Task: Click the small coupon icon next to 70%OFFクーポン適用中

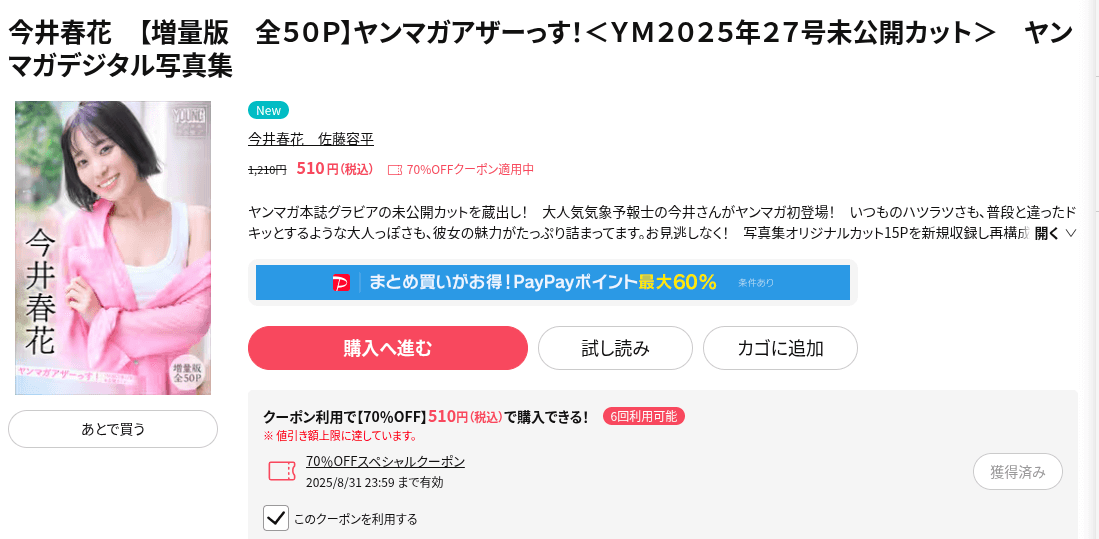Action: (x=395, y=170)
